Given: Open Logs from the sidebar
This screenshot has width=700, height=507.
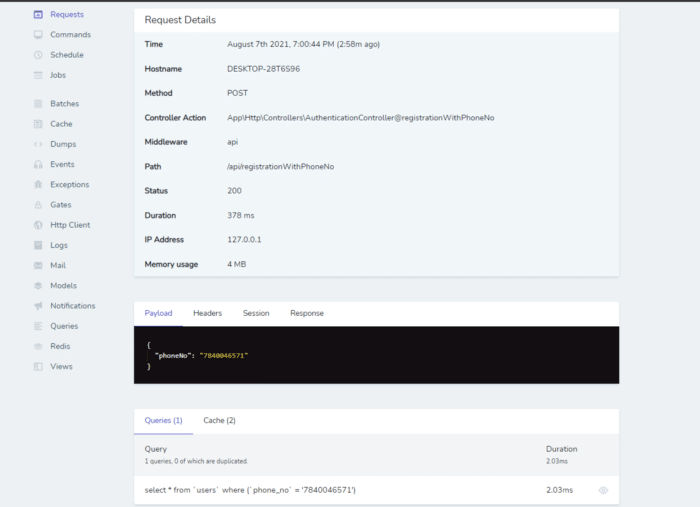Looking at the screenshot, I should 59,245.
